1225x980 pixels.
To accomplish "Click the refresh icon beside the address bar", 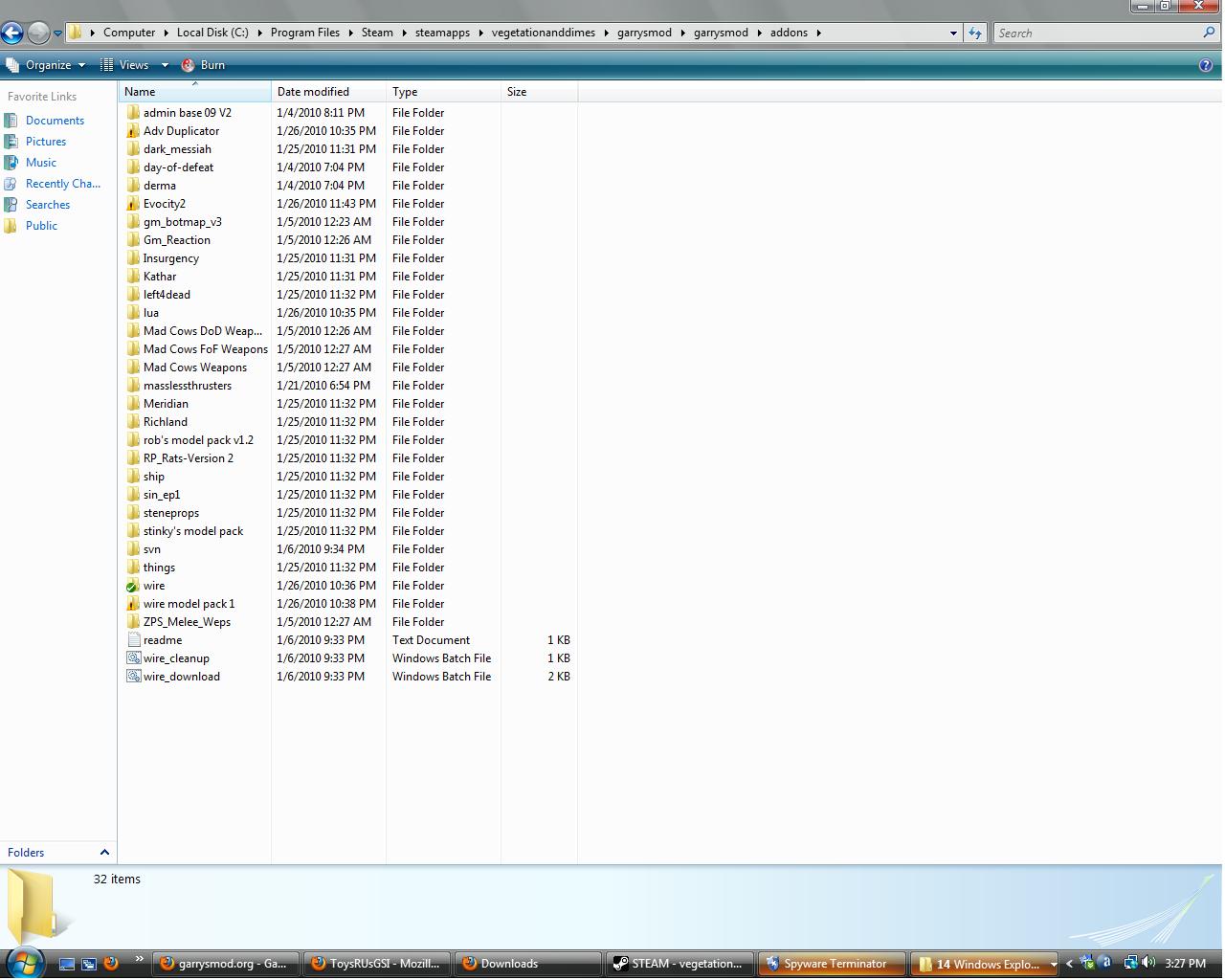I will (974, 32).
